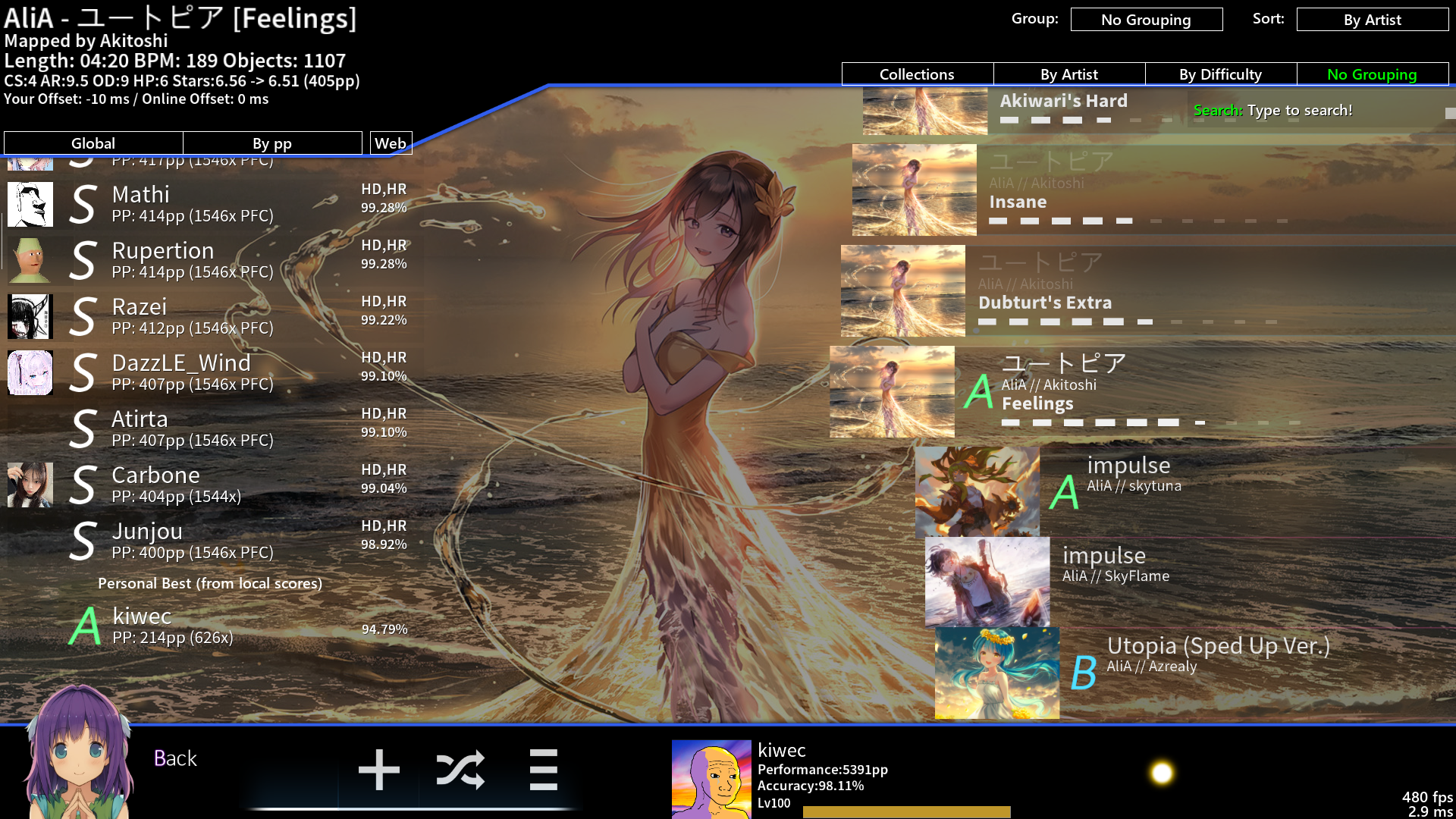Select the By Artist grouping tab
Viewport: 1456px width, 819px height.
pos(1068,74)
